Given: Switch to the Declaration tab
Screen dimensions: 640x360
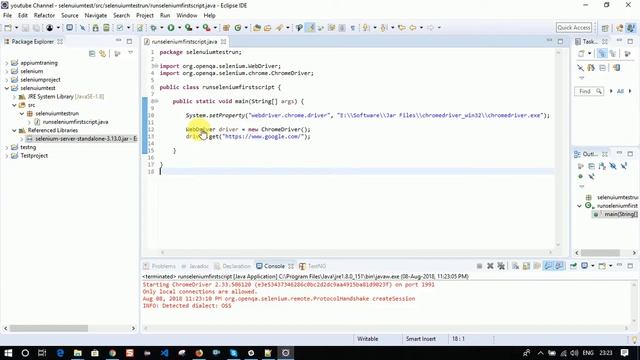Looking at the screenshot, I should coord(232,266).
